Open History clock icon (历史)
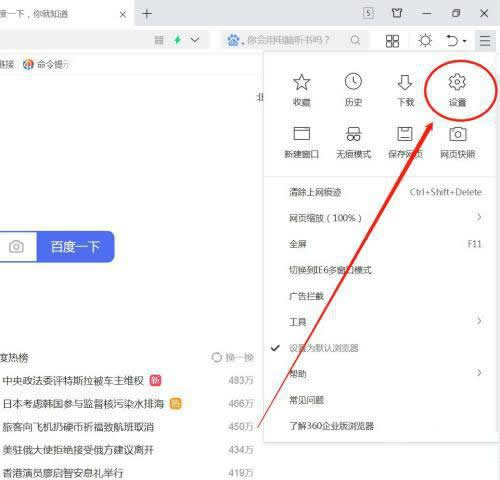Screen dimensions: 500x480 353,90
